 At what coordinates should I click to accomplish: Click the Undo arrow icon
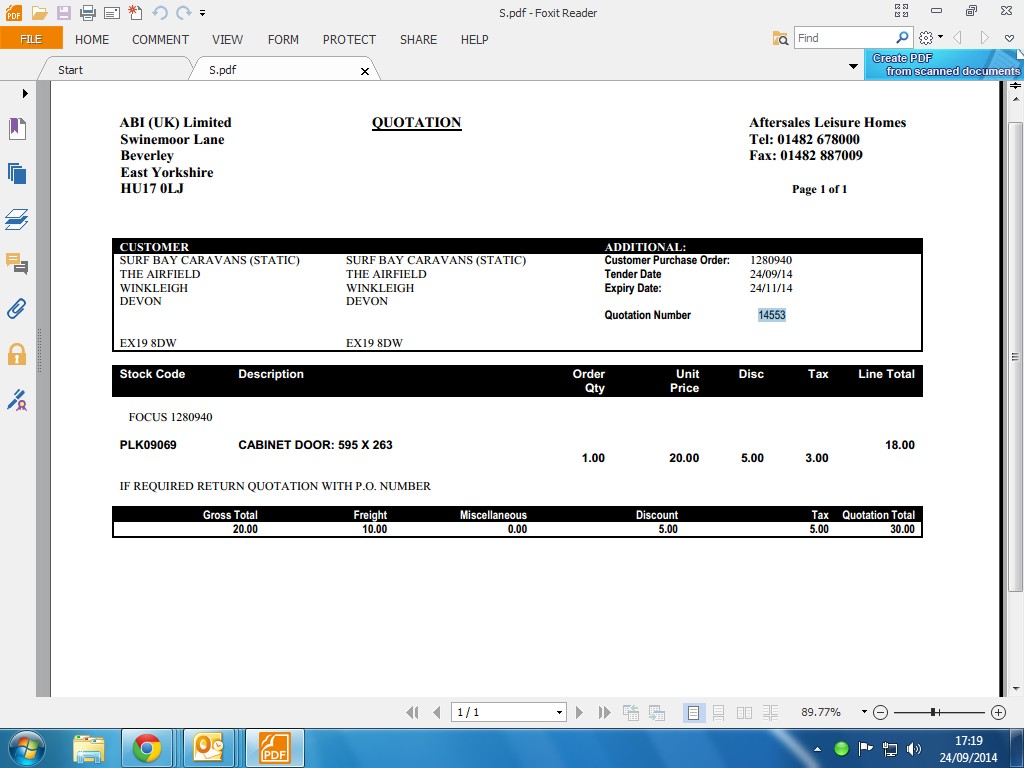[160, 13]
